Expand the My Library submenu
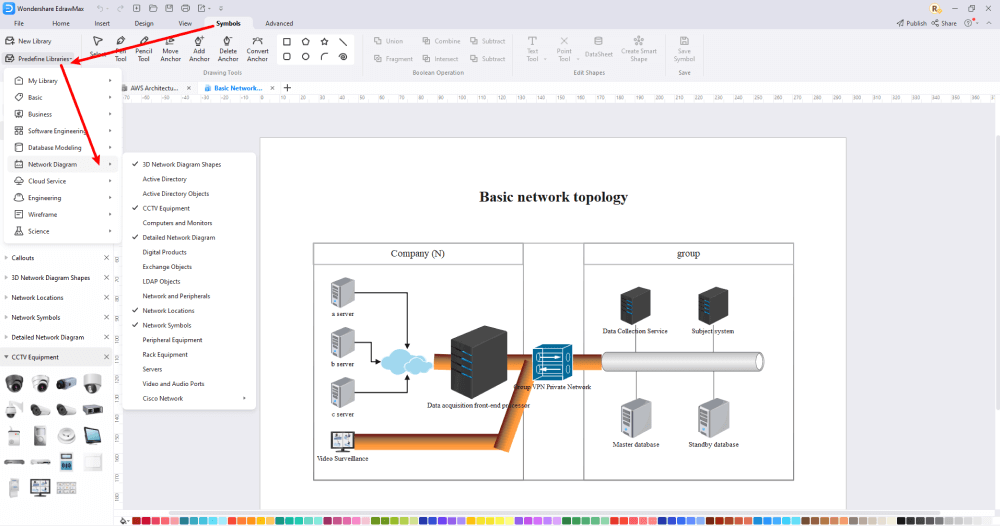The width and height of the screenshot is (1000, 526). tap(62, 81)
